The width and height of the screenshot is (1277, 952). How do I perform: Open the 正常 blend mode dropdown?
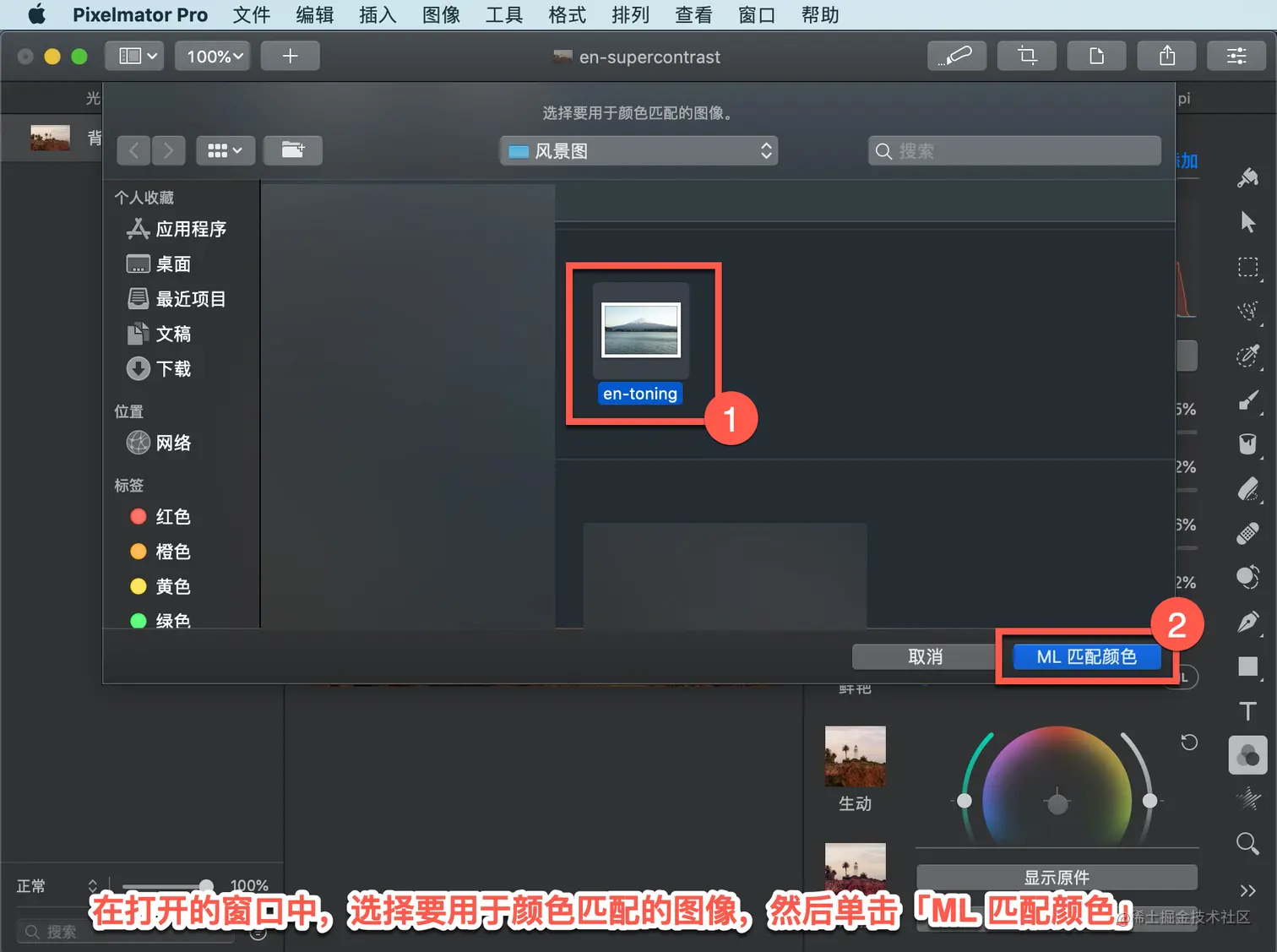pyautogui.click(x=57, y=886)
